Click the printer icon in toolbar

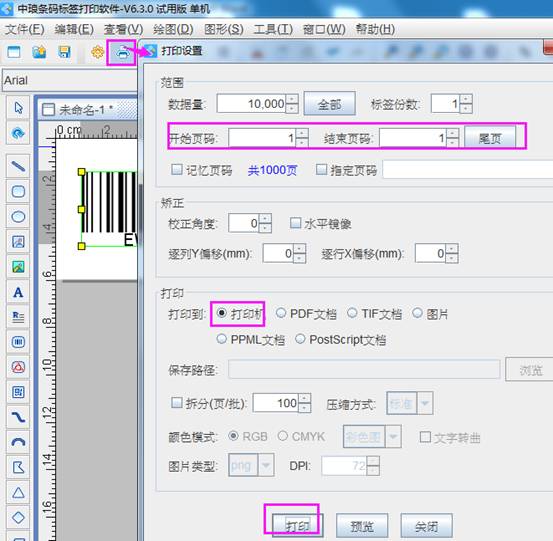point(122,53)
